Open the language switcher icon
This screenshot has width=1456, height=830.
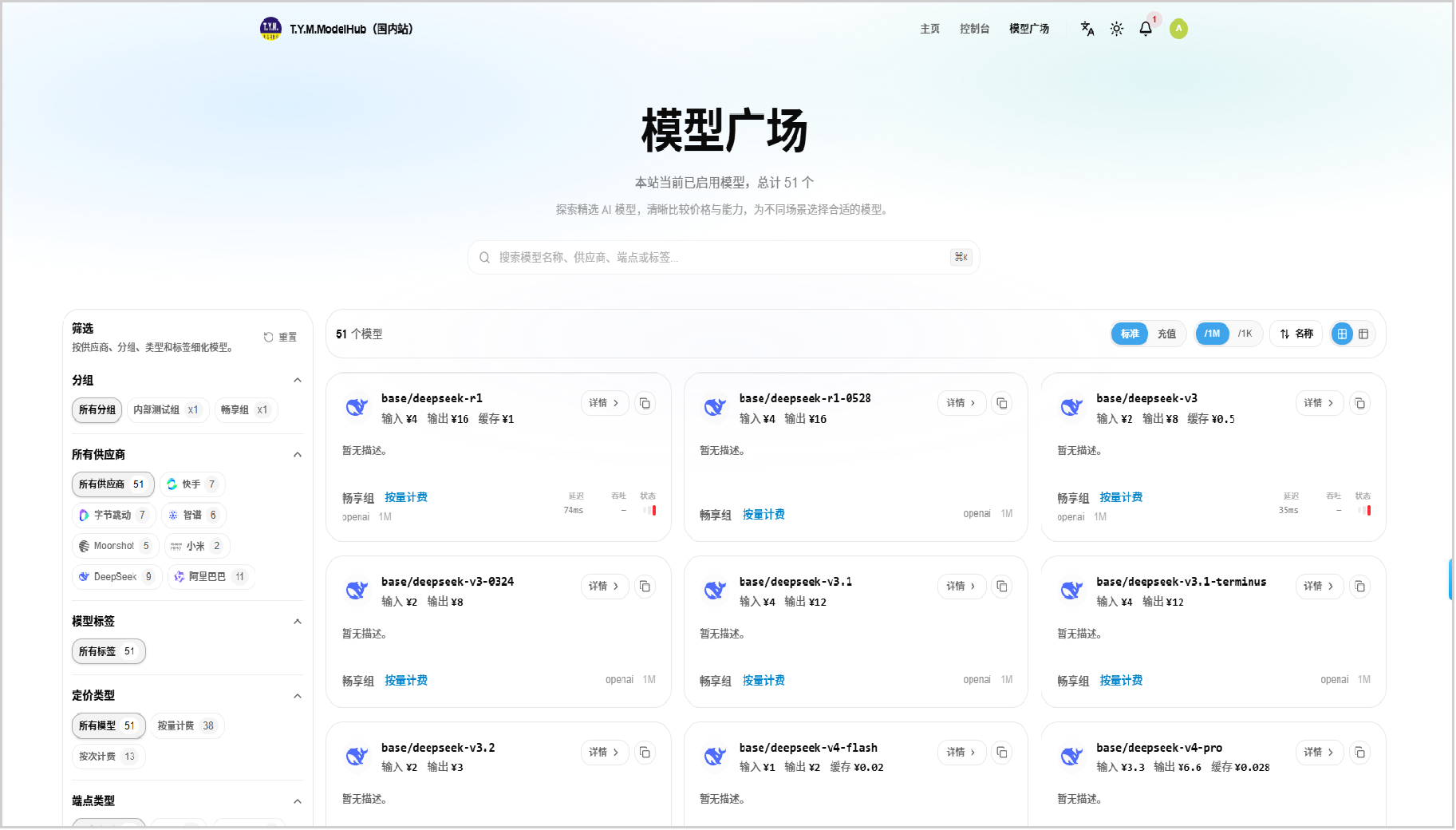(1087, 29)
